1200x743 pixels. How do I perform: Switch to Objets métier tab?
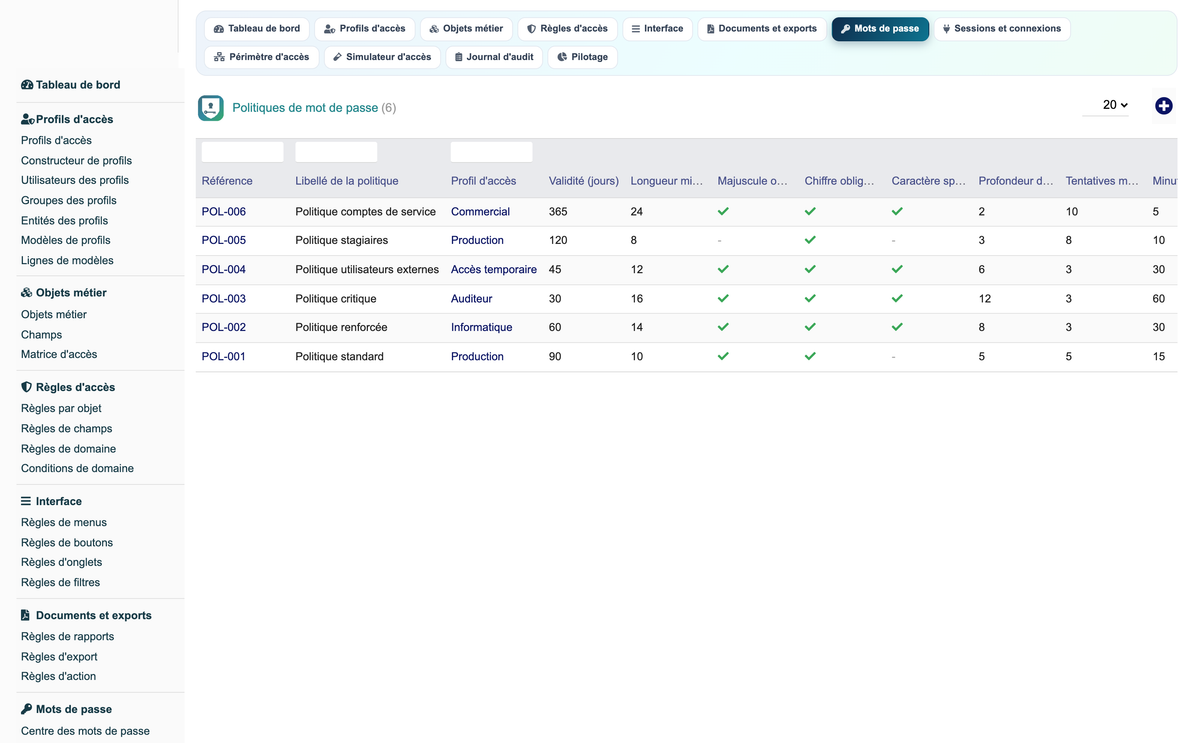coord(466,29)
